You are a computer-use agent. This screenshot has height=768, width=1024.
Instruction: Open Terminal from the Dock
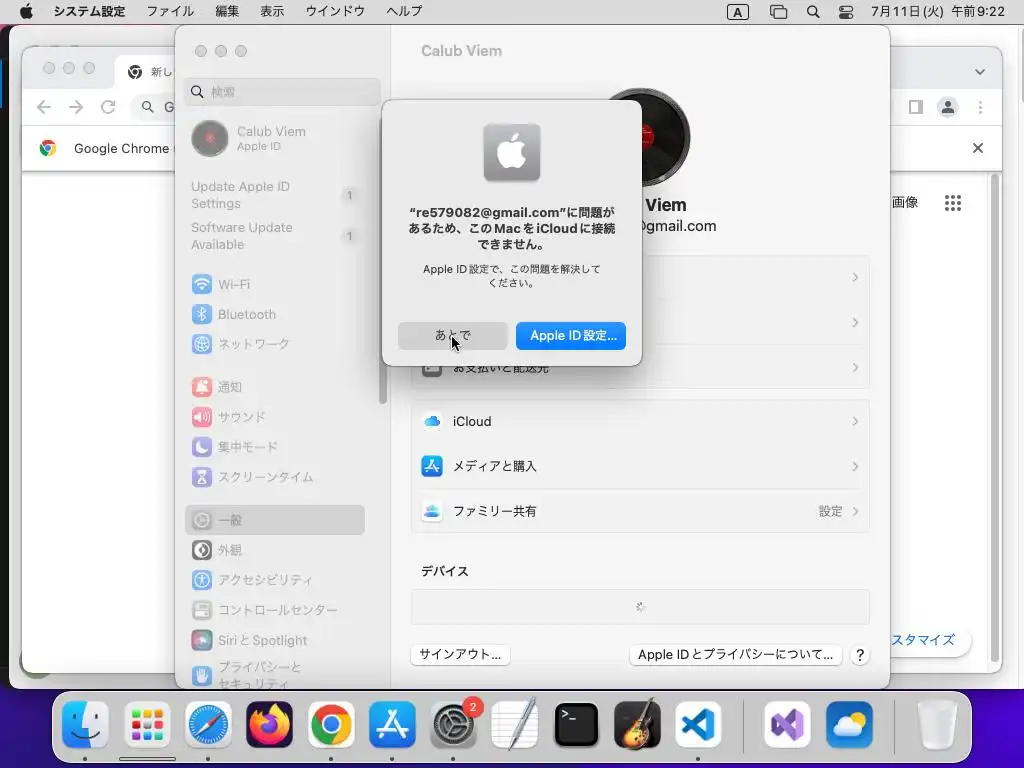point(576,724)
